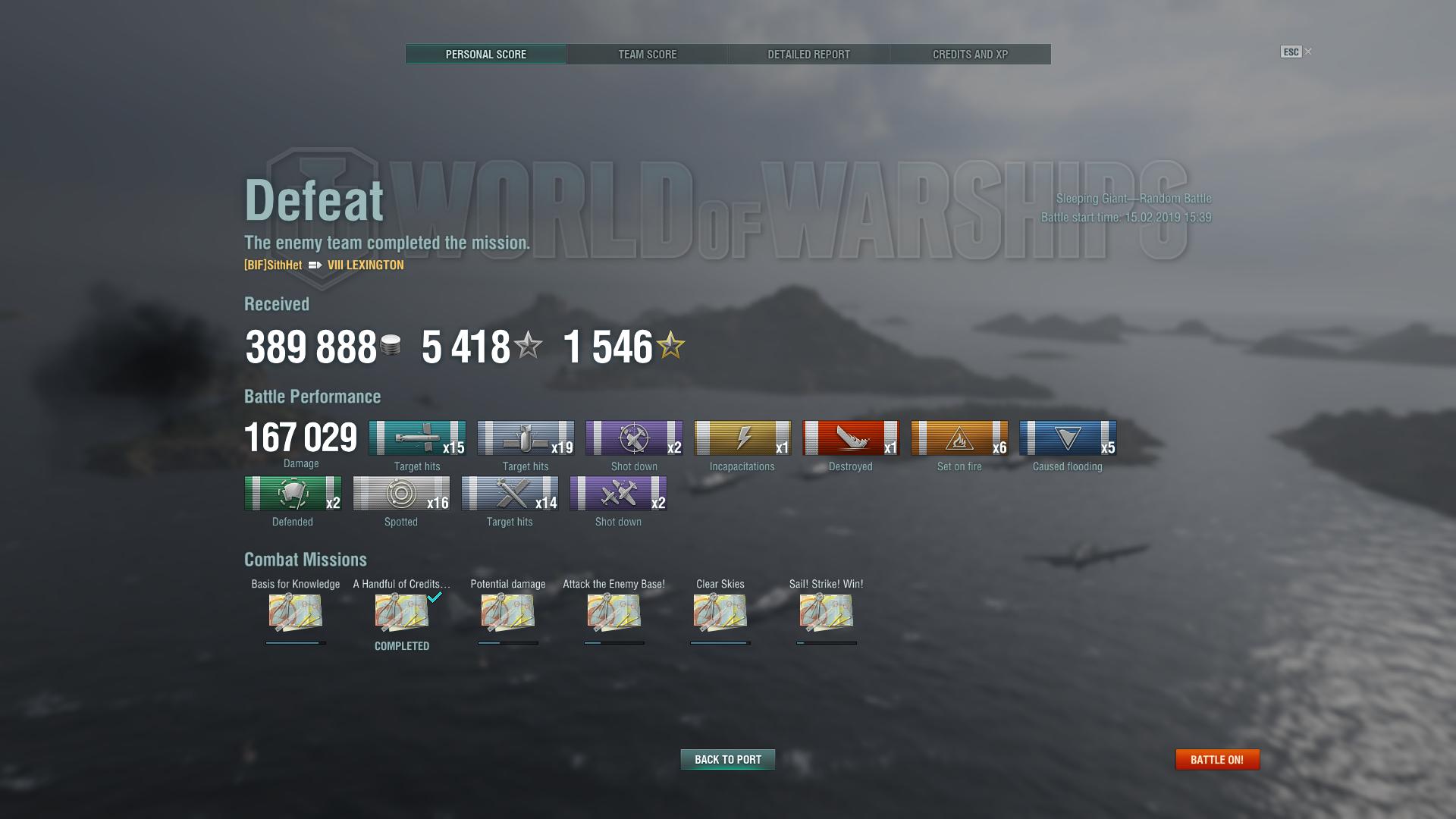Viewport: 1456px width, 819px height.
Task: Start a new battle with Battle On!
Action: coord(1217,760)
